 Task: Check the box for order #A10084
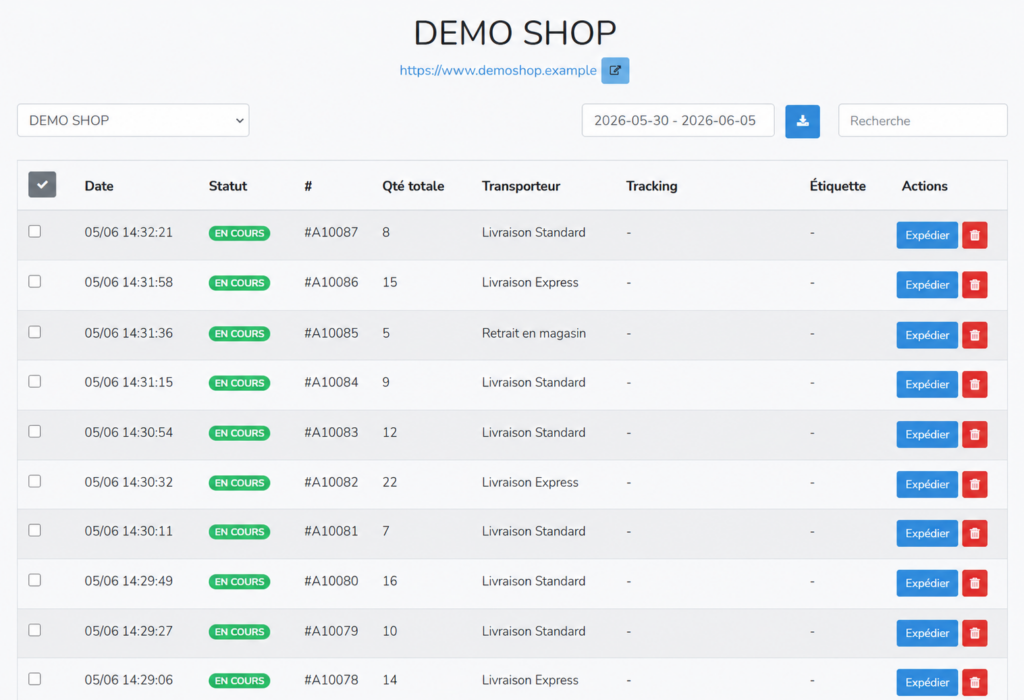coord(35,381)
